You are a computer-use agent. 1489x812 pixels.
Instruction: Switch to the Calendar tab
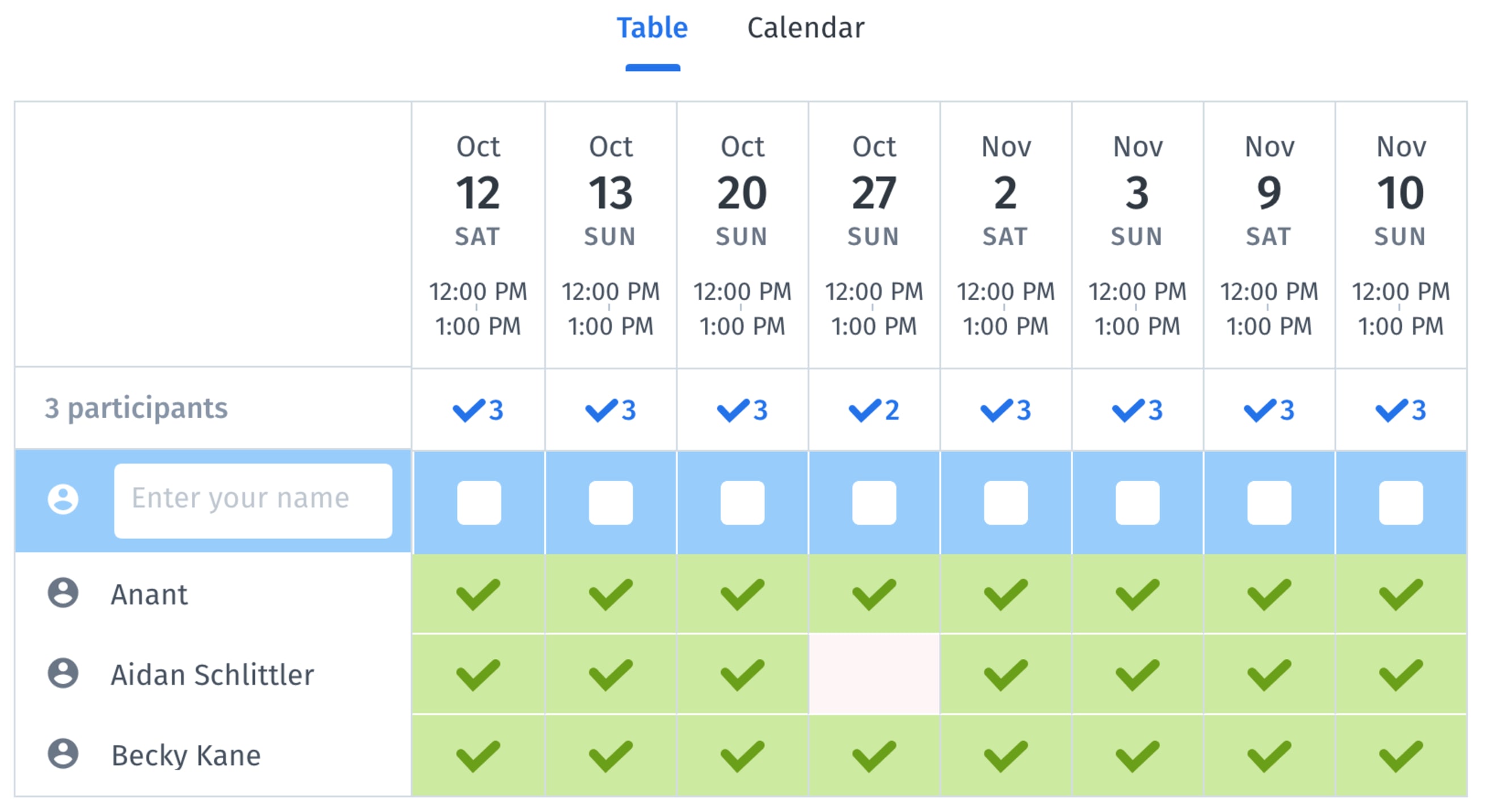tap(806, 28)
